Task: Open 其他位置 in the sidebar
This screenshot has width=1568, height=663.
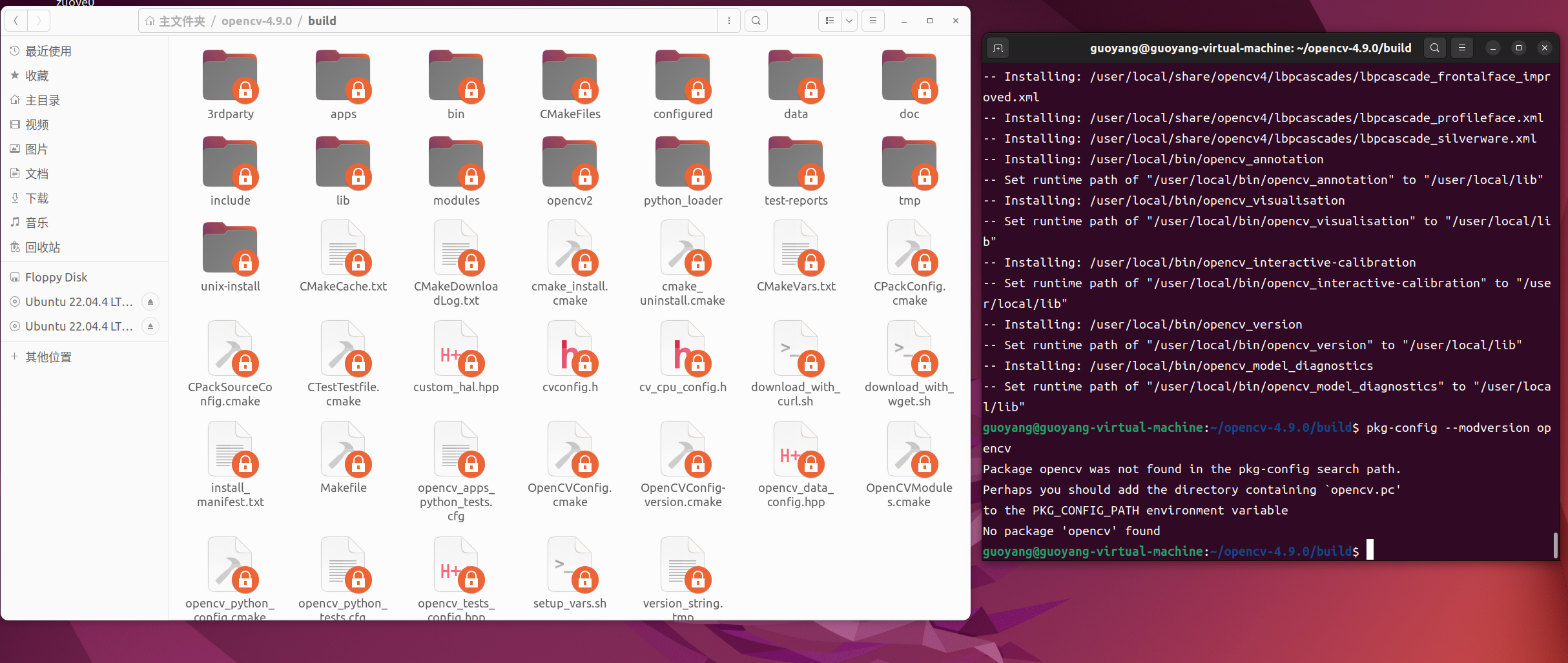Action: (x=85, y=357)
